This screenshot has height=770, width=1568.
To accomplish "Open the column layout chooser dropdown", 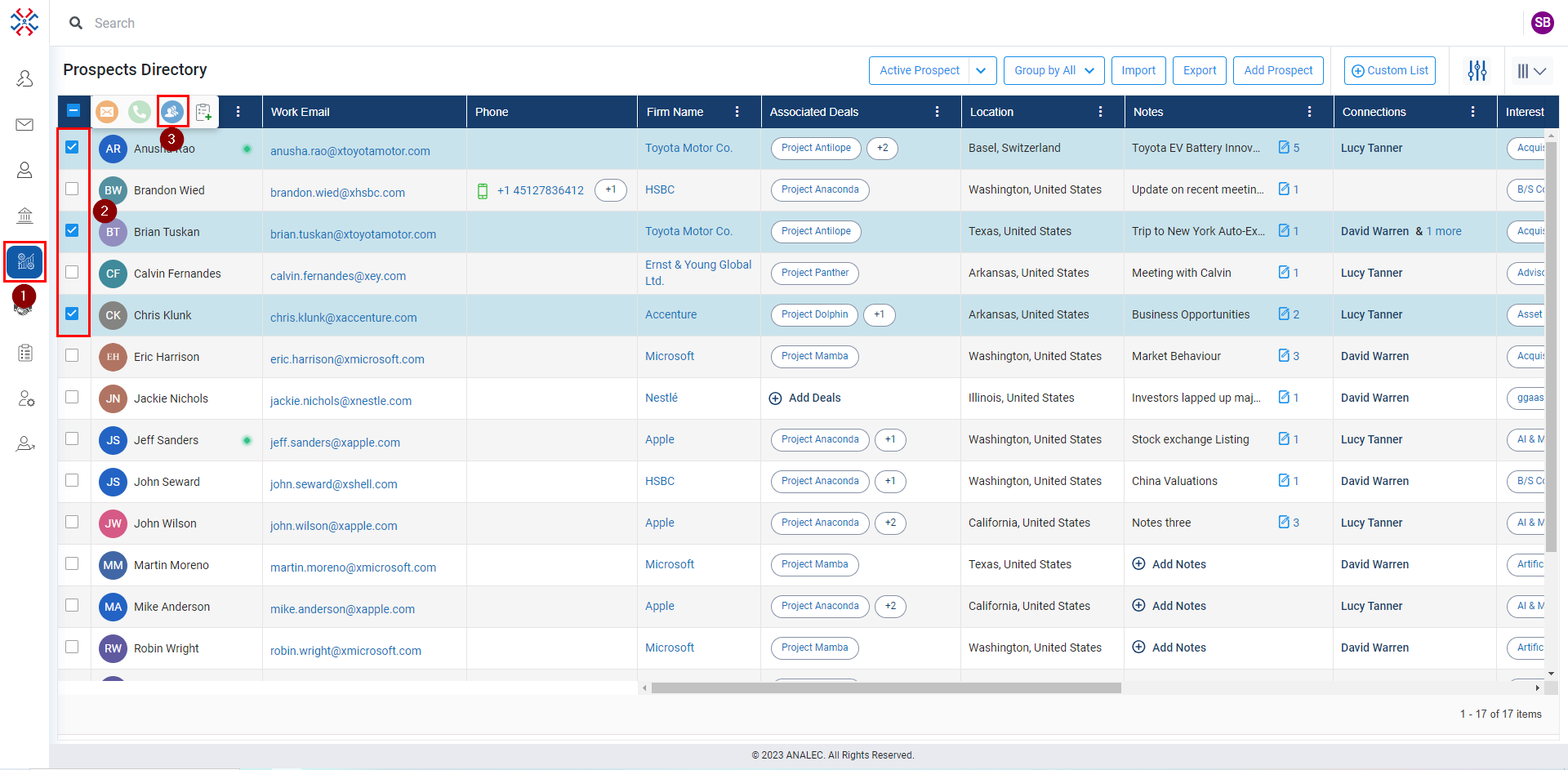I will coord(1531,71).
